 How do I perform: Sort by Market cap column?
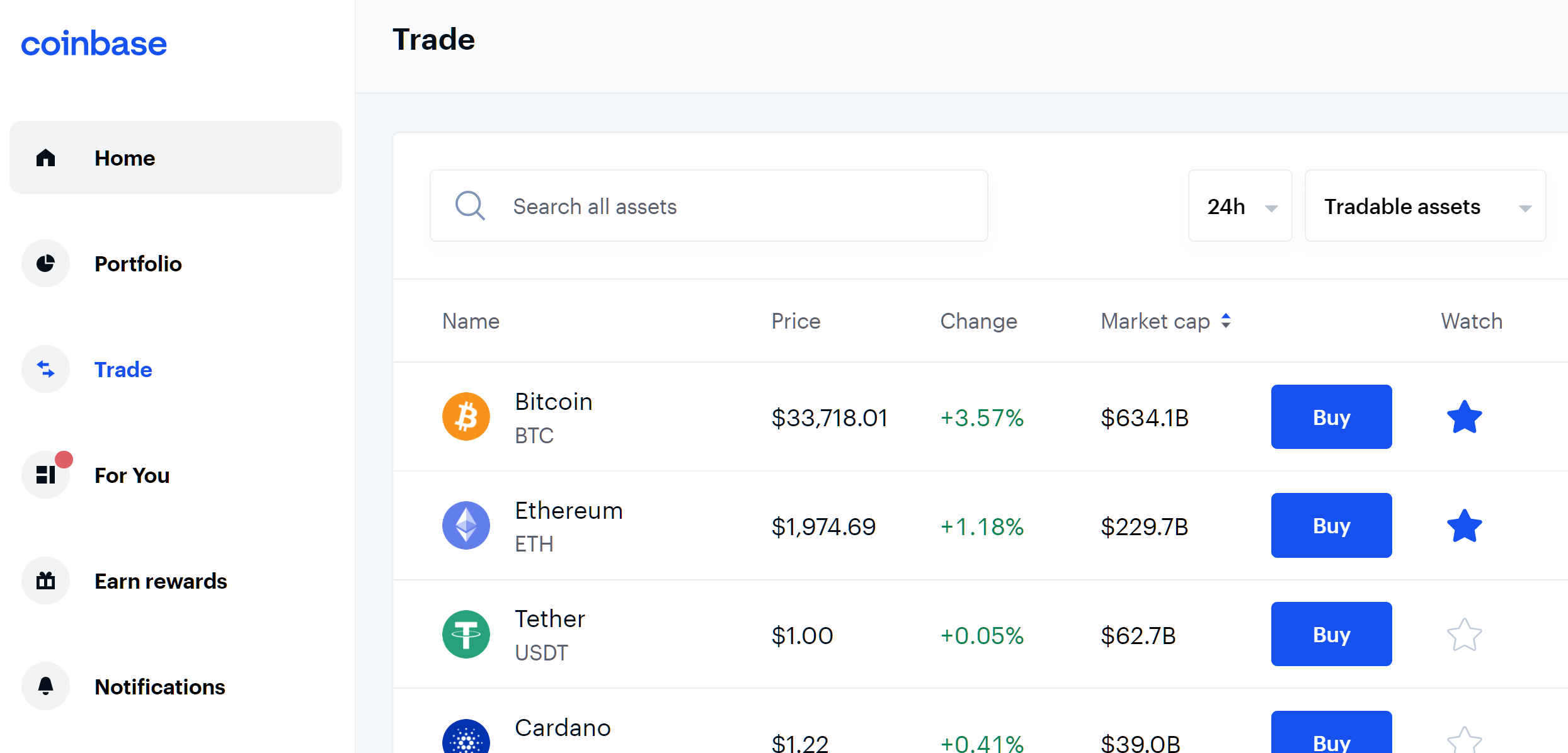(1165, 321)
